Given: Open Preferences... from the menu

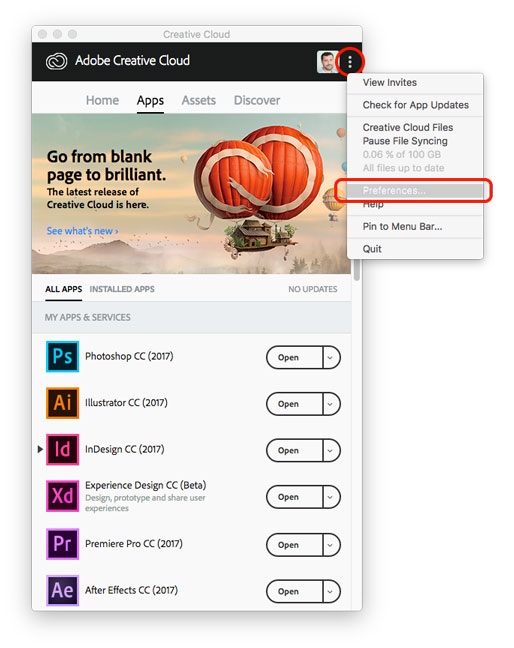Looking at the screenshot, I should click(415, 191).
